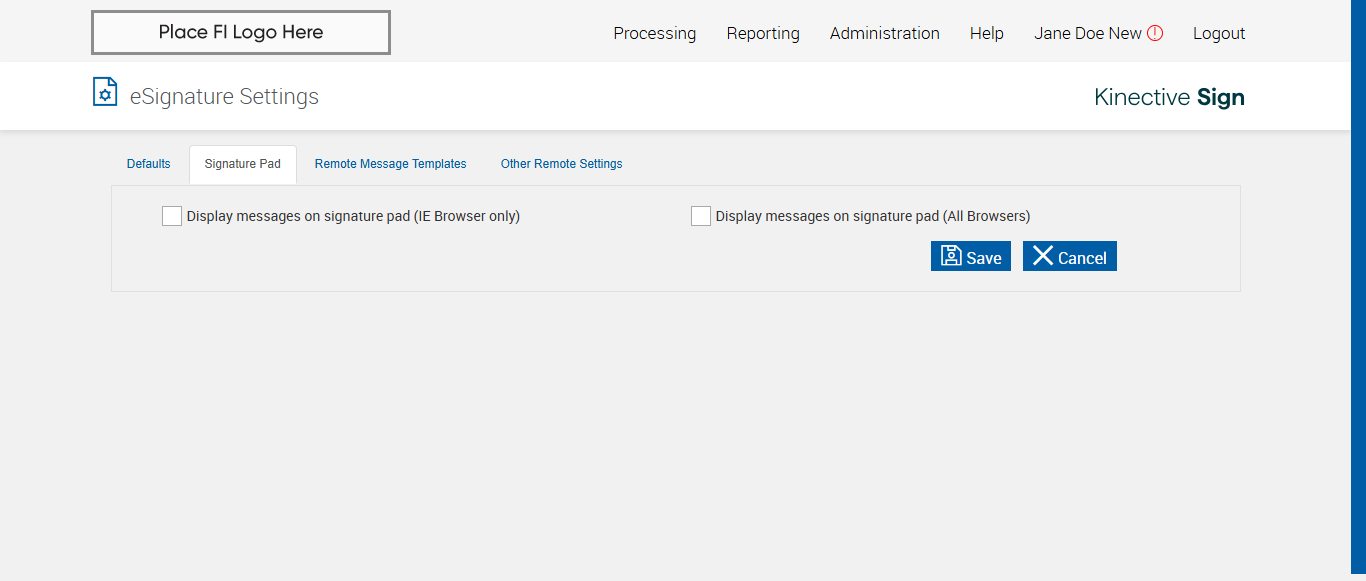Click the X icon on Cancel button
Image resolution: width=1366 pixels, height=581 pixels.
pos(1043,256)
